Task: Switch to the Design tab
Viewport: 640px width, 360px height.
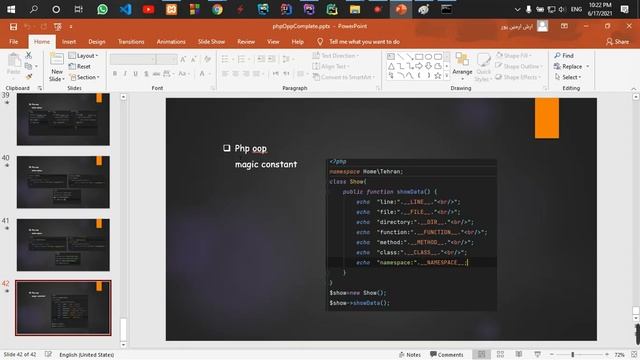Action: coord(97,42)
